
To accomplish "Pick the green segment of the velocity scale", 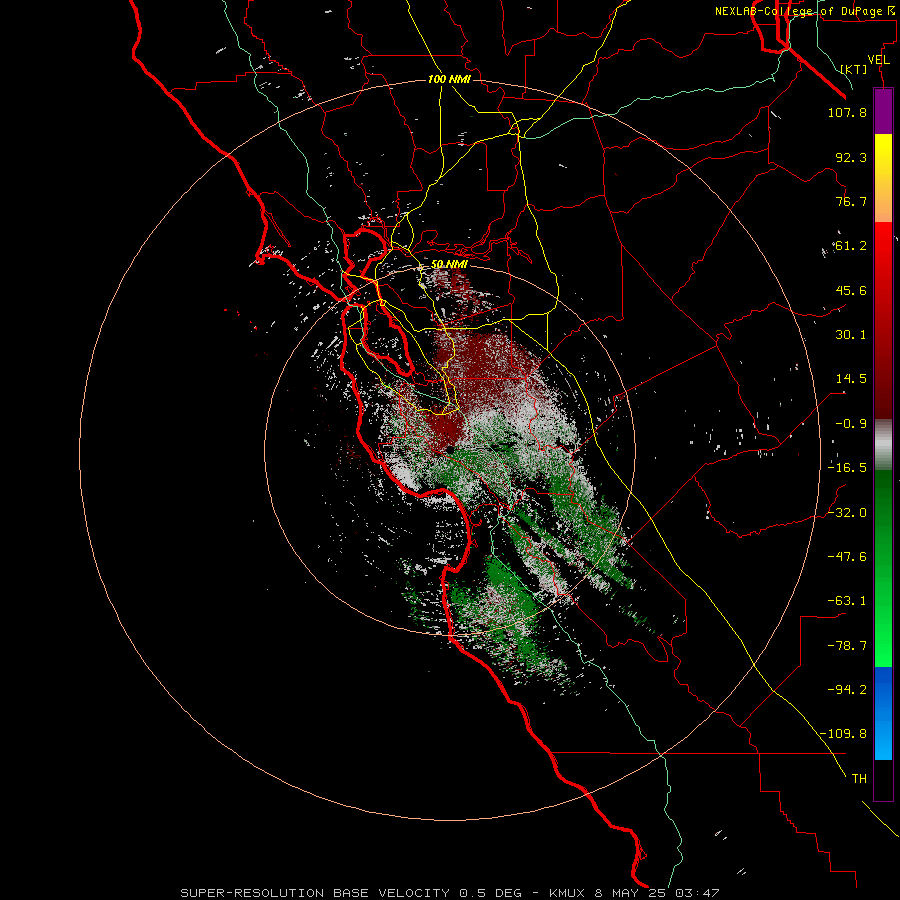I will point(883,569).
